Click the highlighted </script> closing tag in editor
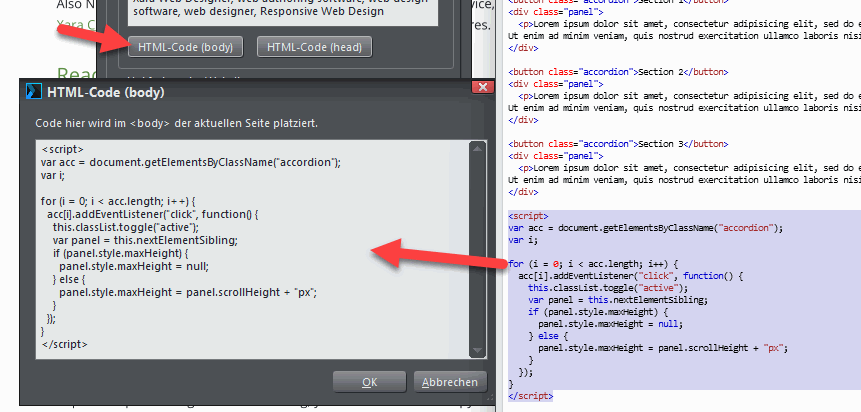The image size is (861, 412). 530,396
